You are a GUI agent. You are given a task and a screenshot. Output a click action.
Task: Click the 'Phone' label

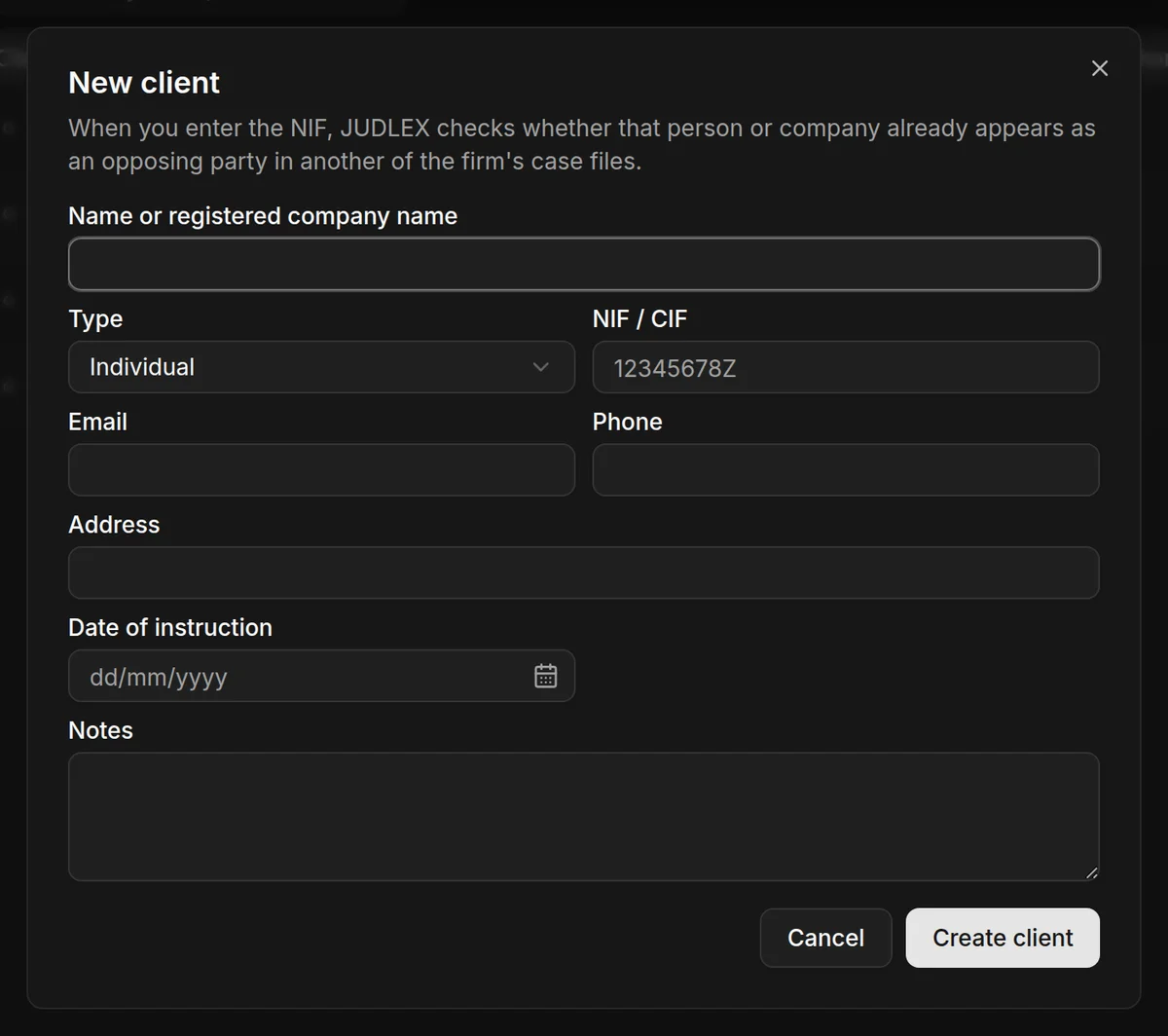pos(627,422)
